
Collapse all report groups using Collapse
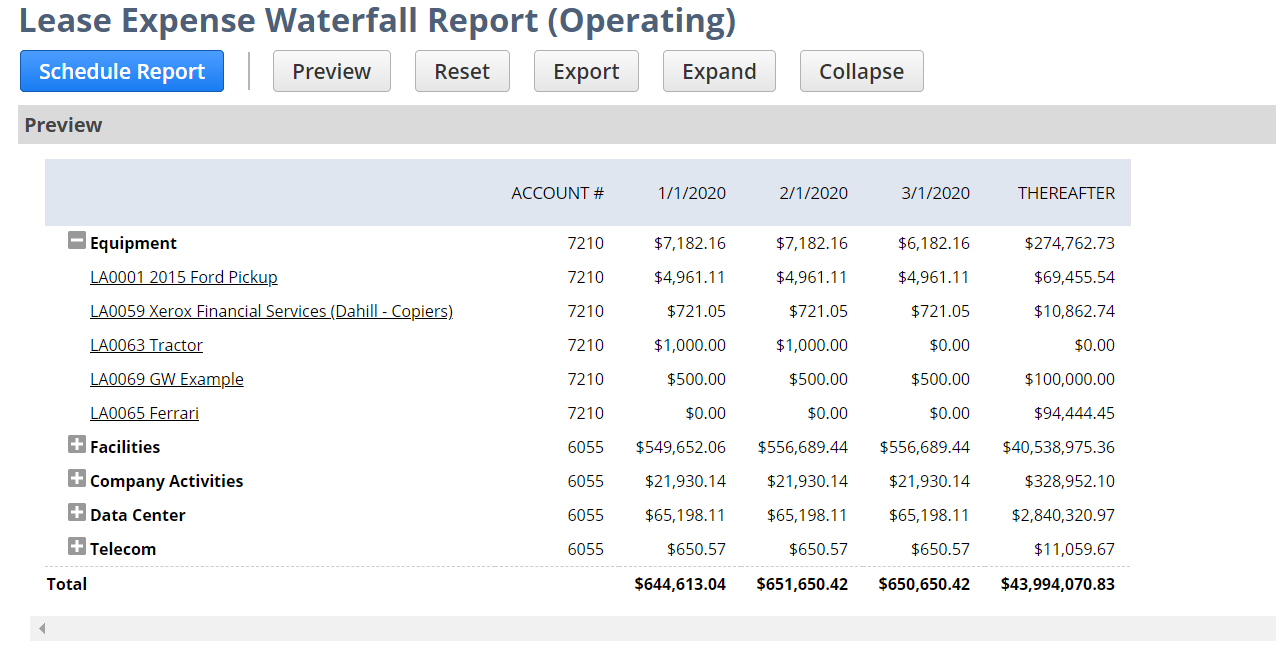point(861,71)
